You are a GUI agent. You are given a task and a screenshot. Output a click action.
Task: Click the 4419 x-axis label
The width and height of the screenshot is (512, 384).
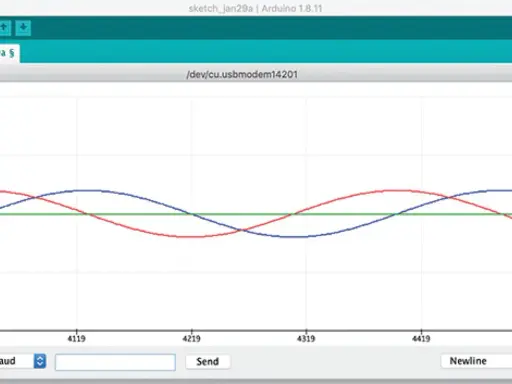[421, 339]
